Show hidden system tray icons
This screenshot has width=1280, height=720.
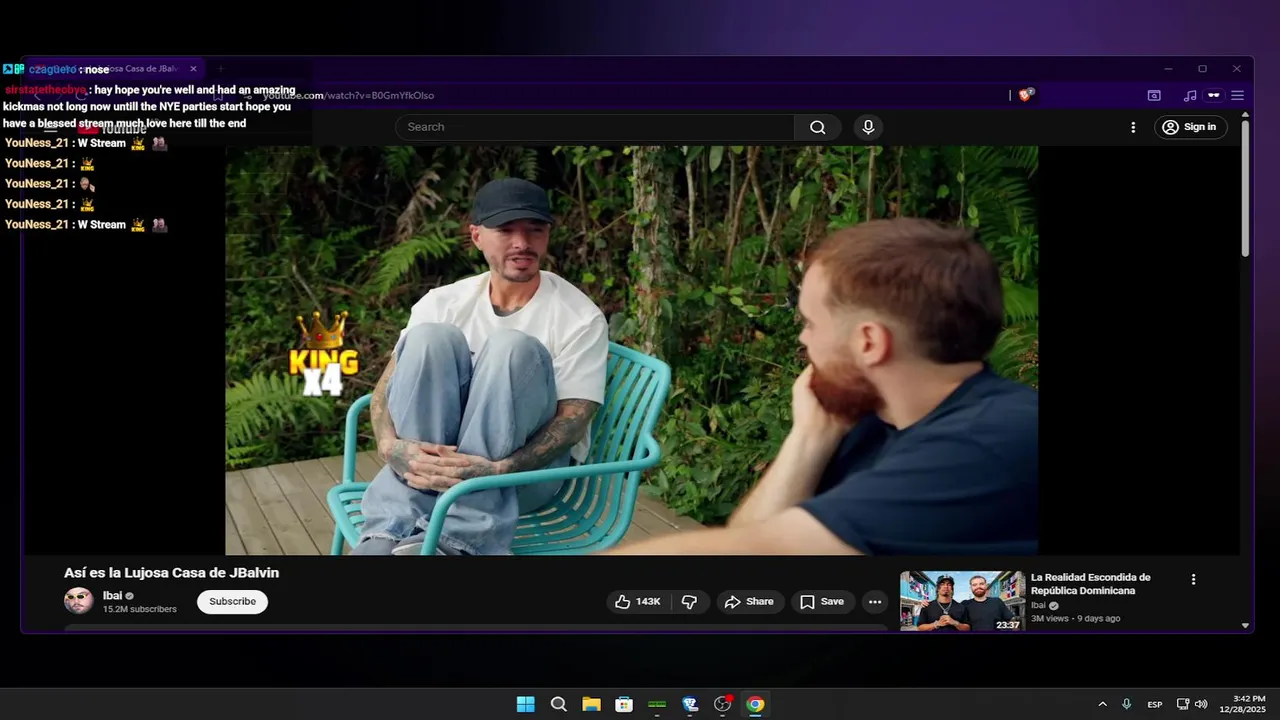click(x=1102, y=704)
